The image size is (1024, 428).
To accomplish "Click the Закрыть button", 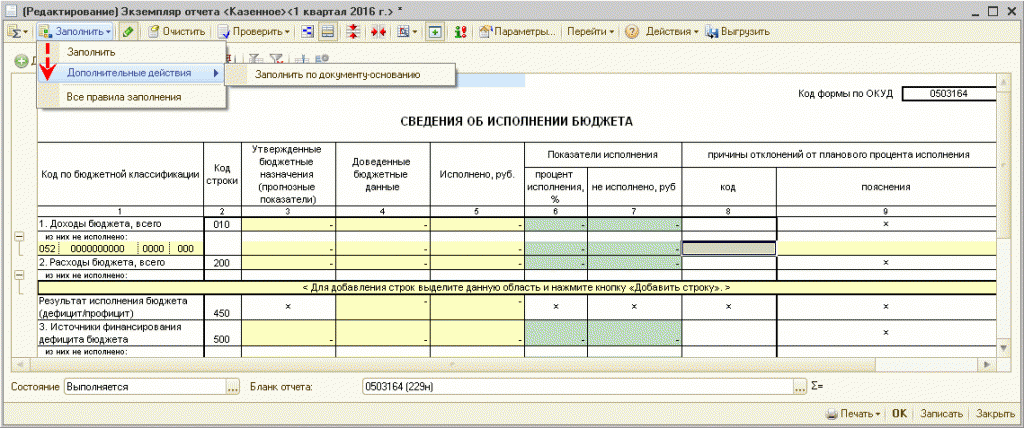I will pos(995,414).
